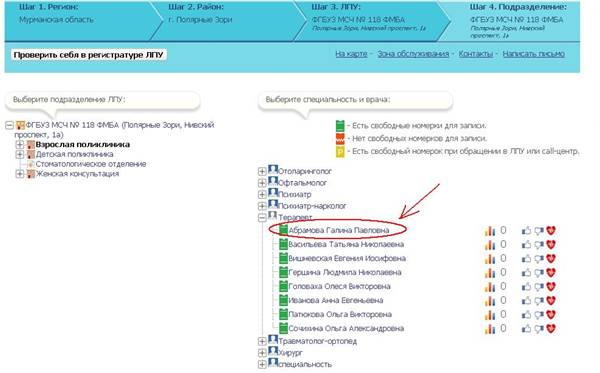Screen dimensions: 600x373
Task: Open the На карте link
Action: 351,54
